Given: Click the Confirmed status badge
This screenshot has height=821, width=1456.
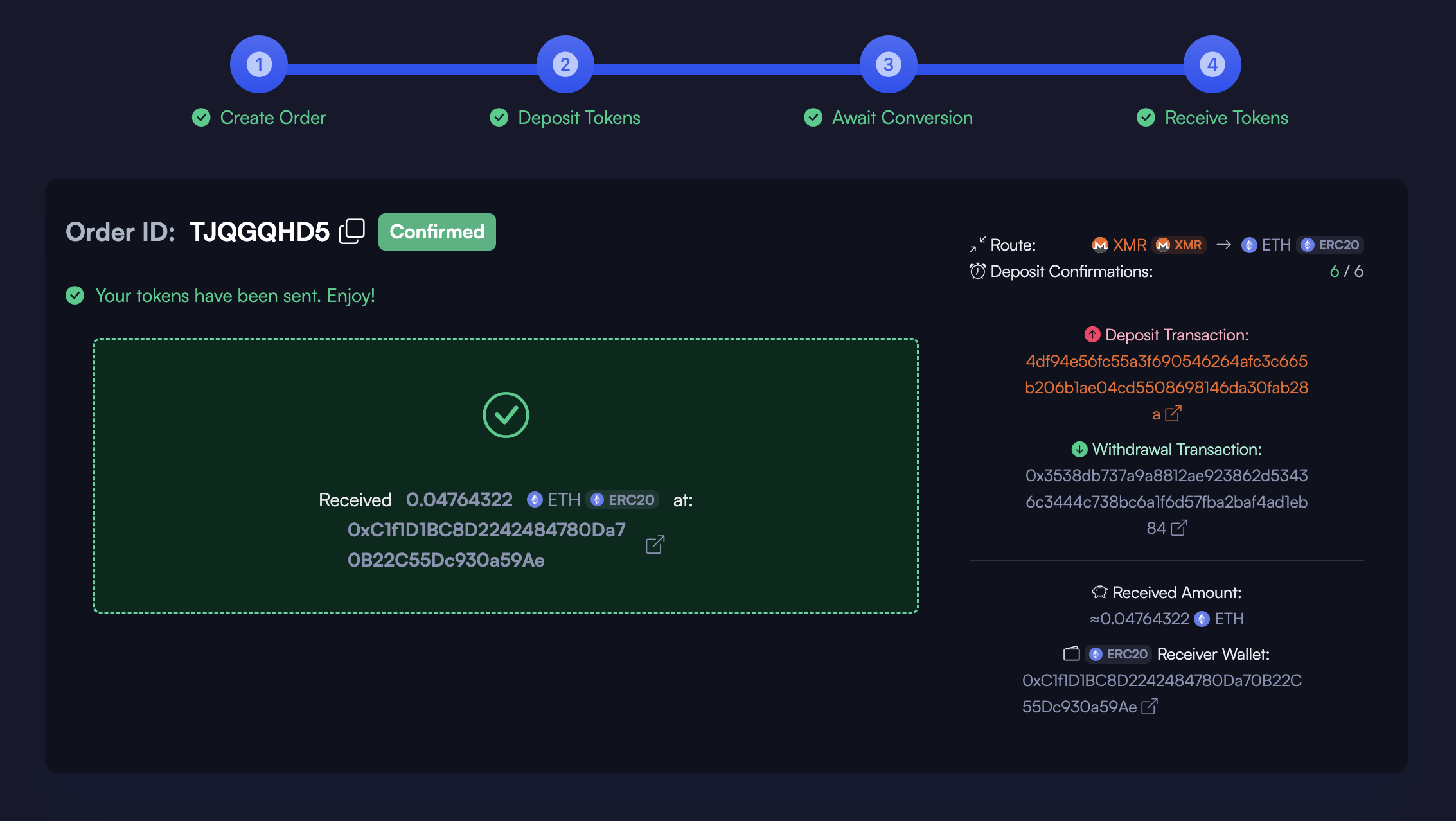Looking at the screenshot, I should [x=437, y=232].
